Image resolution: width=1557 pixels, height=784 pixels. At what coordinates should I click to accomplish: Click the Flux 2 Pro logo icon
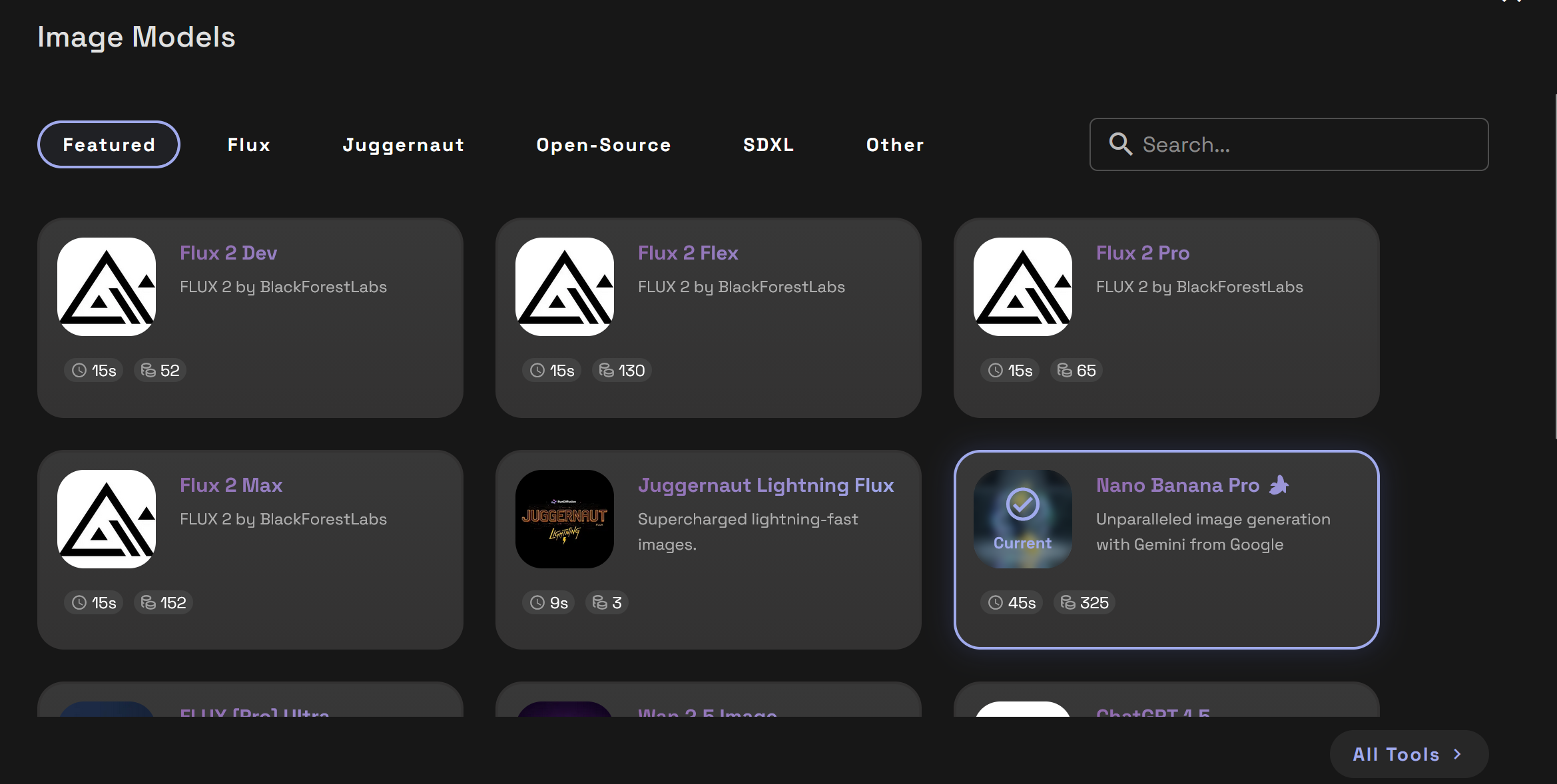click(x=1023, y=287)
